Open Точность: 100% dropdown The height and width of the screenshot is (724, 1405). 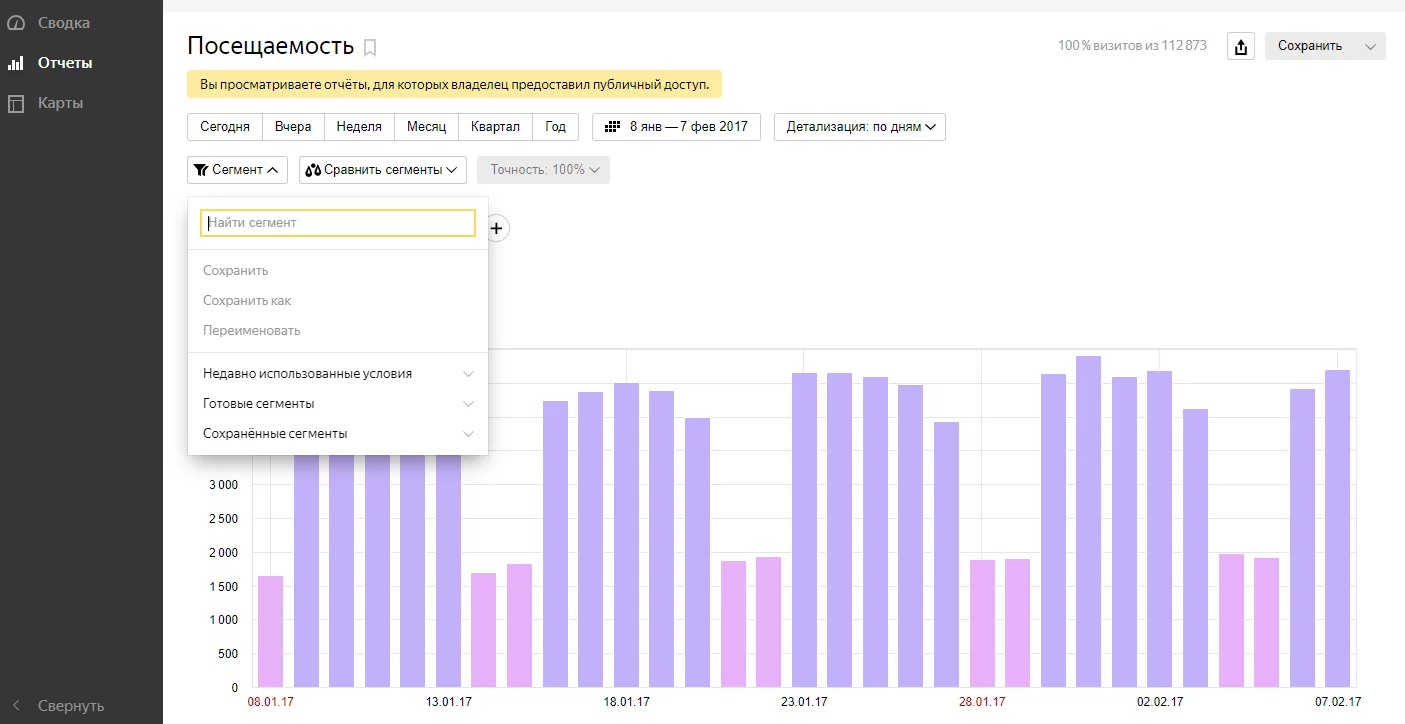click(x=543, y=170)
